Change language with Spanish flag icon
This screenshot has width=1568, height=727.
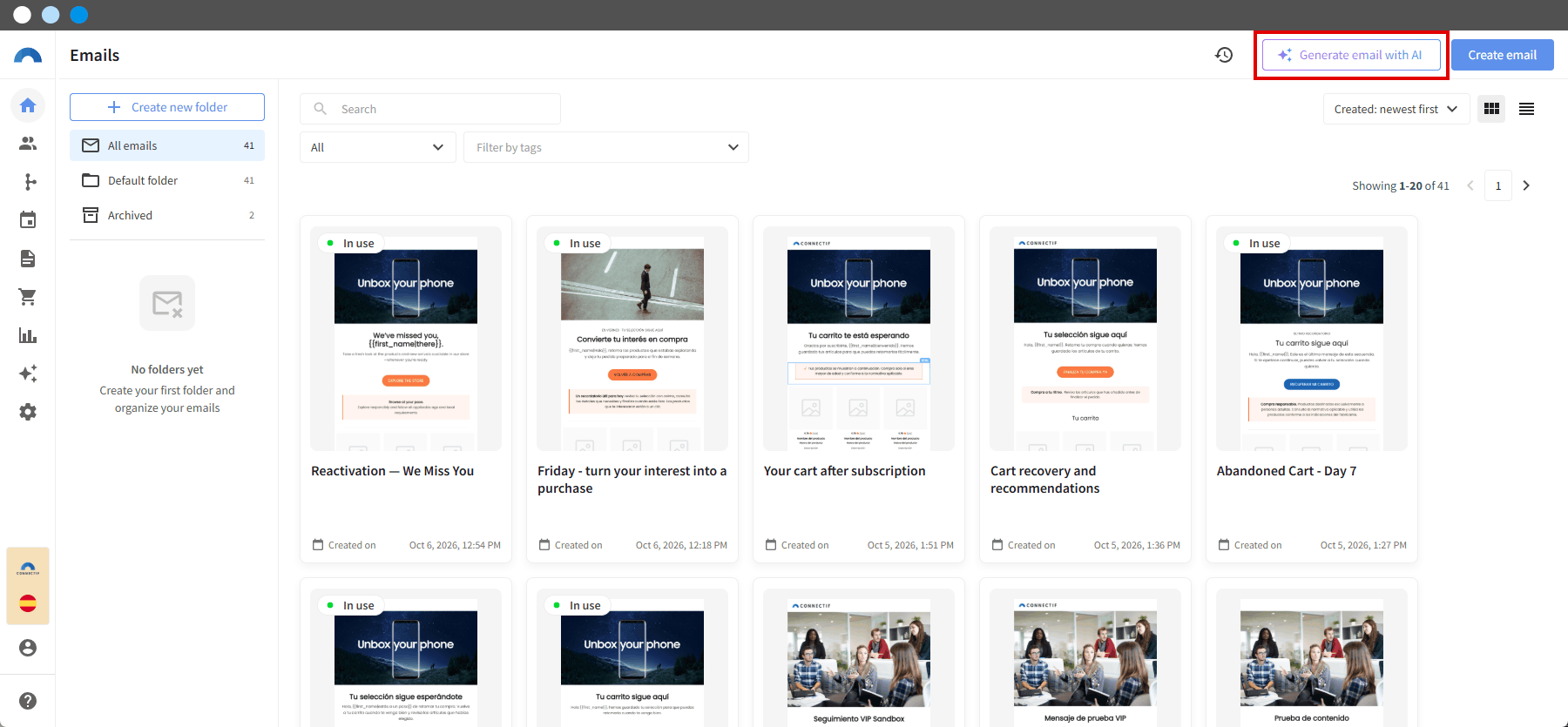point(28,603)
